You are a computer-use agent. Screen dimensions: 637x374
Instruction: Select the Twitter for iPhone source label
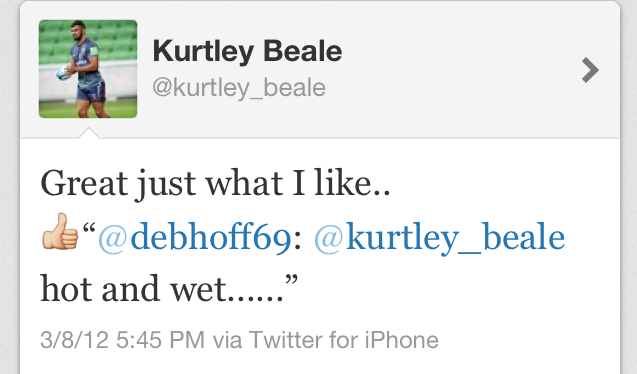pos(344,340)
